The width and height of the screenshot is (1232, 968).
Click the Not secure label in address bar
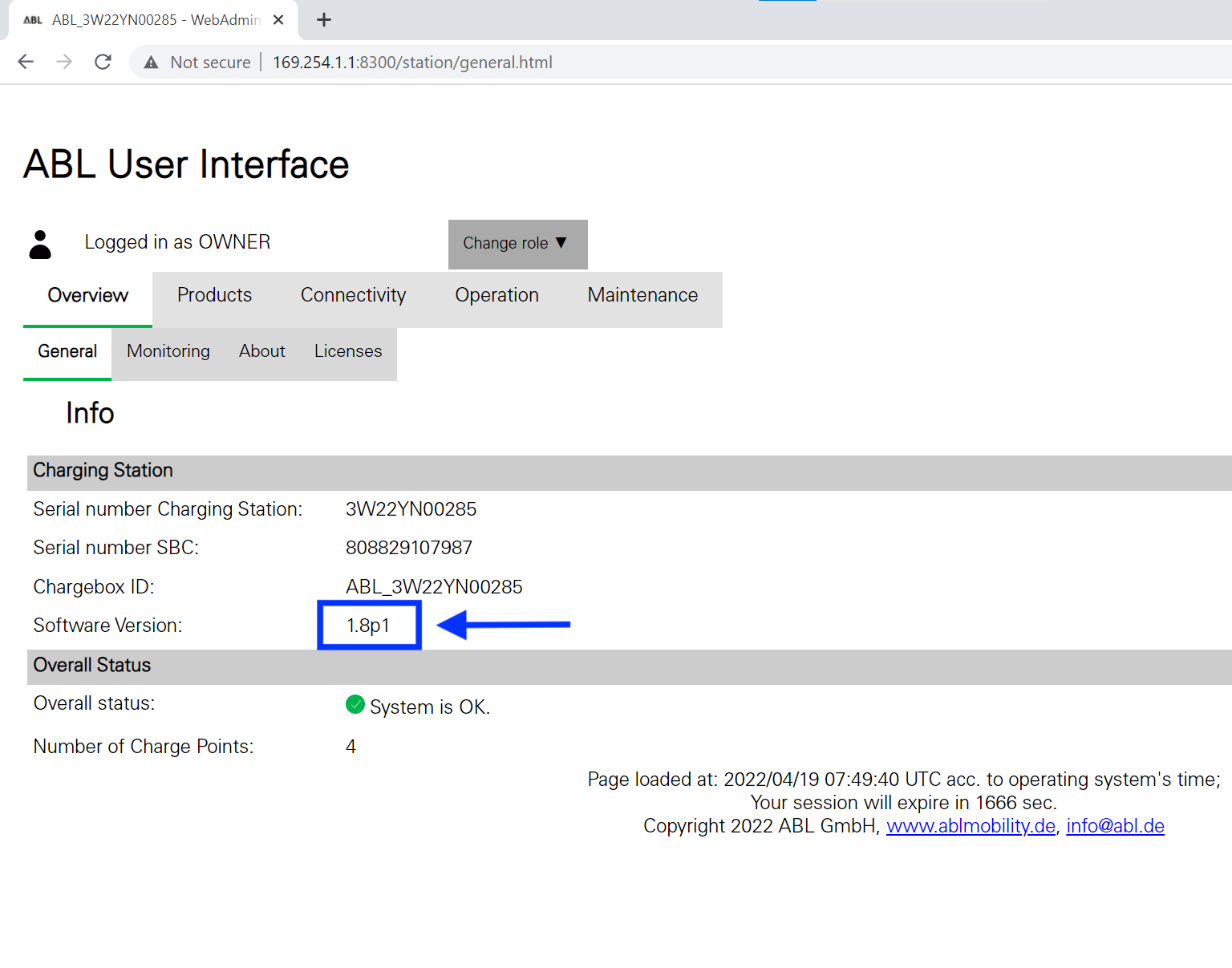tap(210, 63)
